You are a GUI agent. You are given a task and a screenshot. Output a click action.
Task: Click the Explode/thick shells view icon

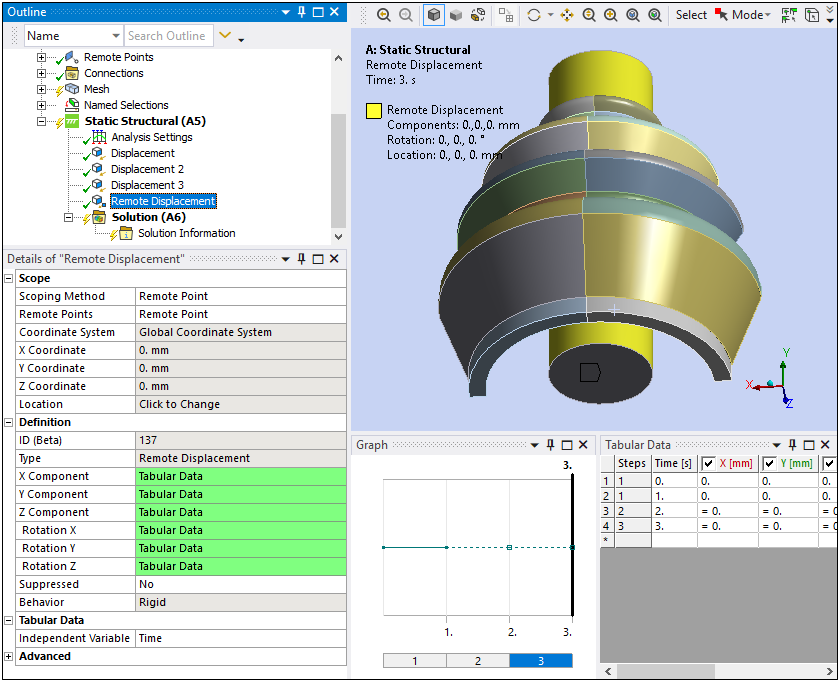click(478, 15)
